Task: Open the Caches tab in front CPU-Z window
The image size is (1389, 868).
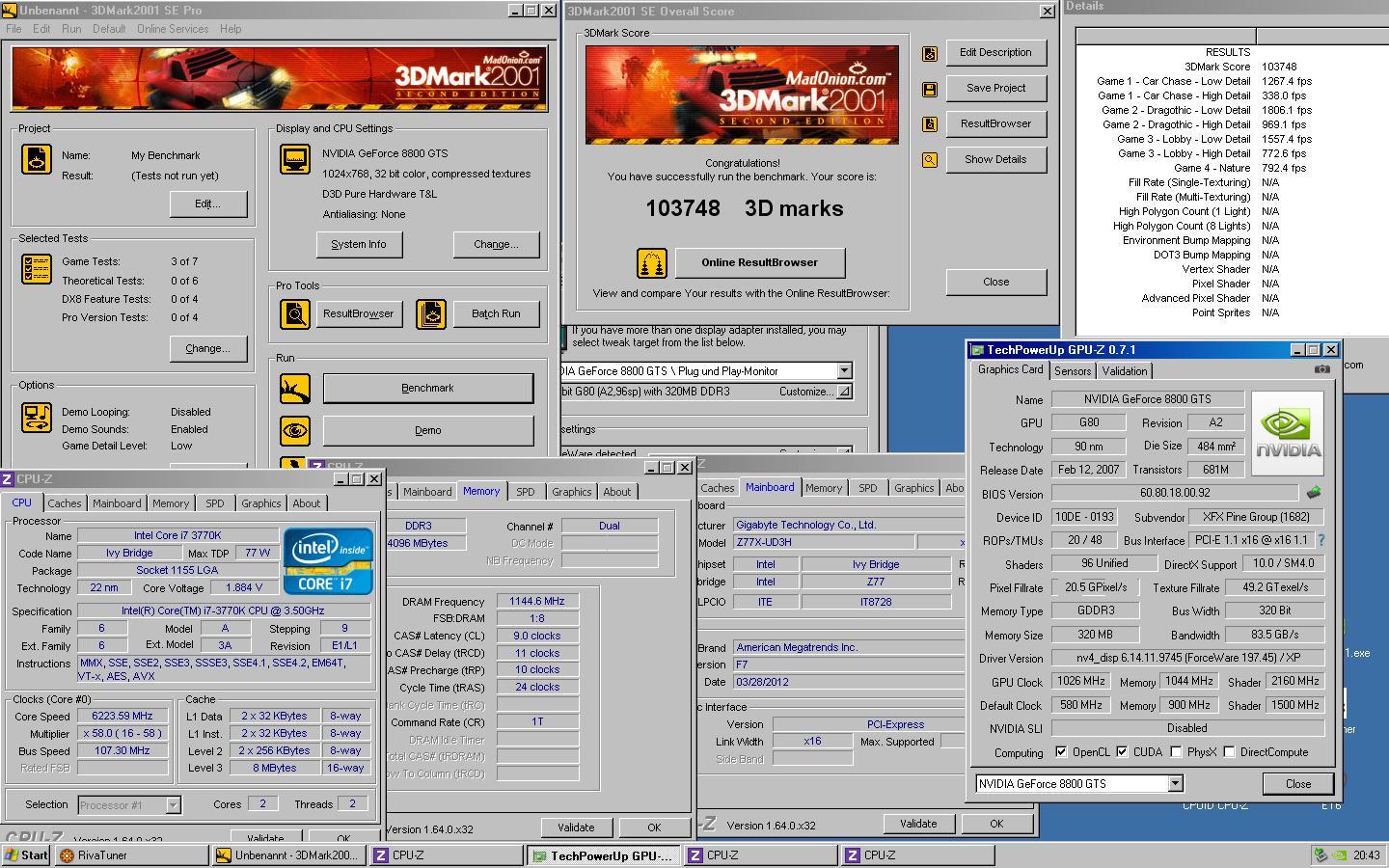Action: coord(65,503)
